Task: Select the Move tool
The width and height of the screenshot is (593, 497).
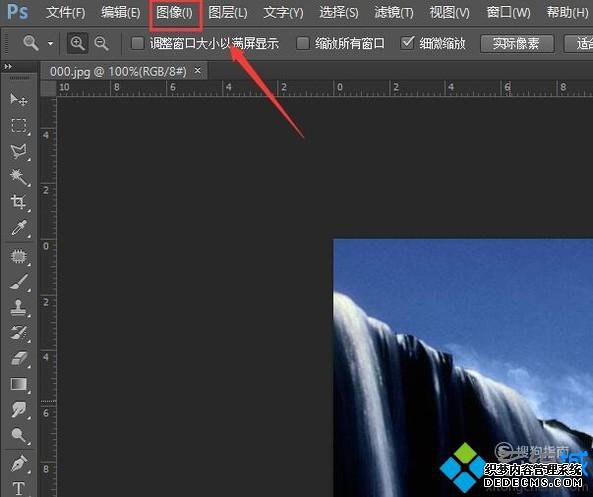Action: click(x=18, y=99)
